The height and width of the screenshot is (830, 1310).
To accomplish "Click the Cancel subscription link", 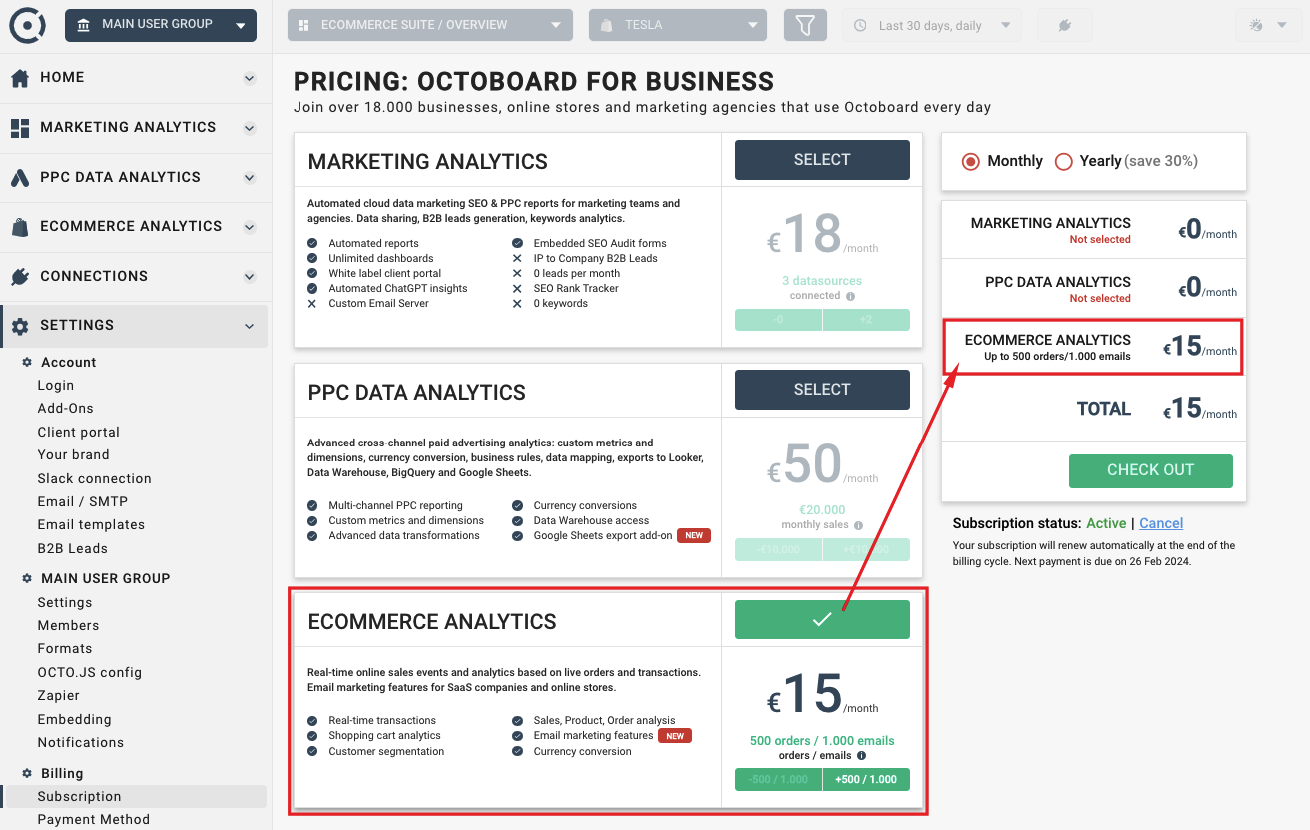I will (x=1161, y=523).
